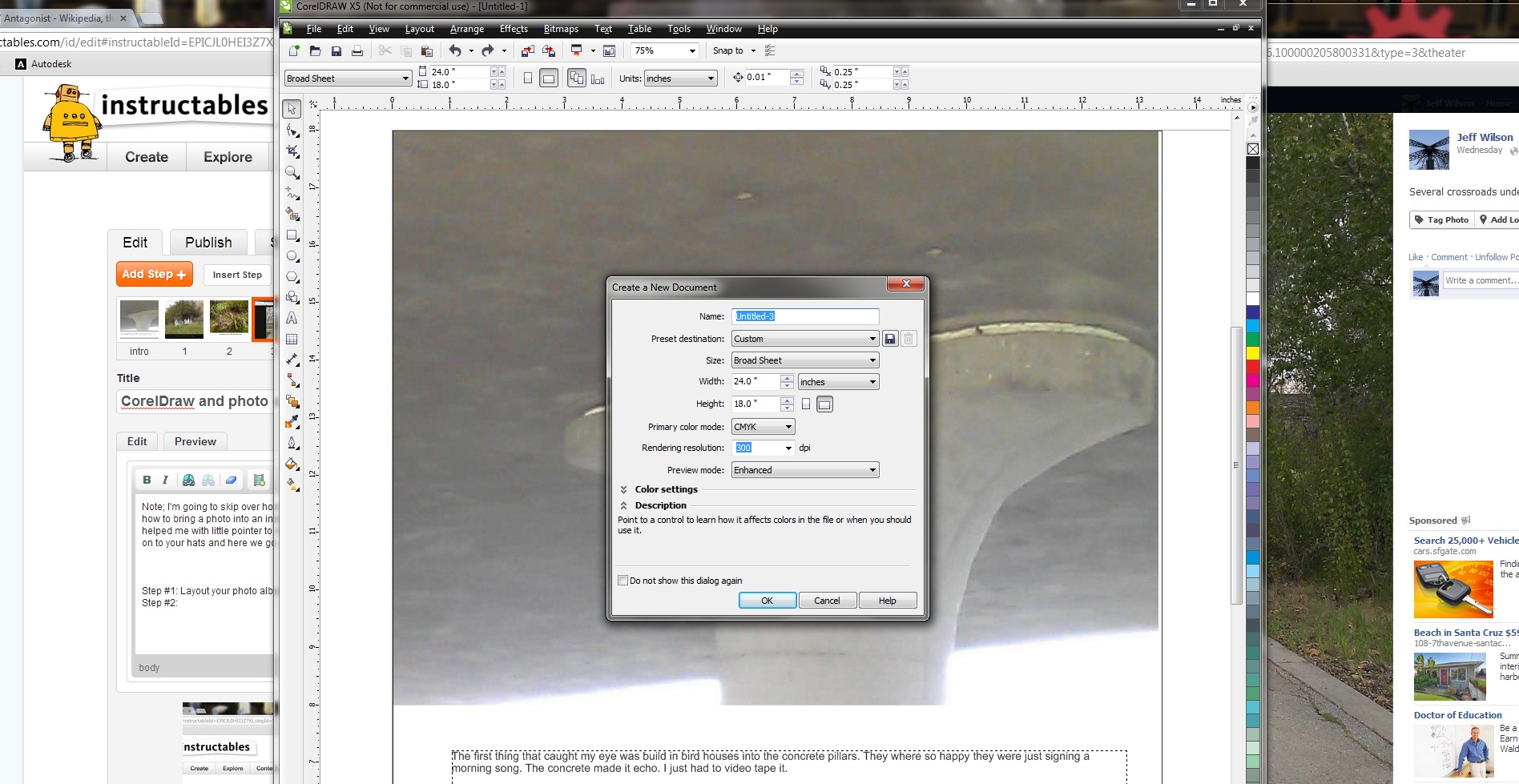
Task: Open the Arrange menu
Action: (x=467, y=29)
